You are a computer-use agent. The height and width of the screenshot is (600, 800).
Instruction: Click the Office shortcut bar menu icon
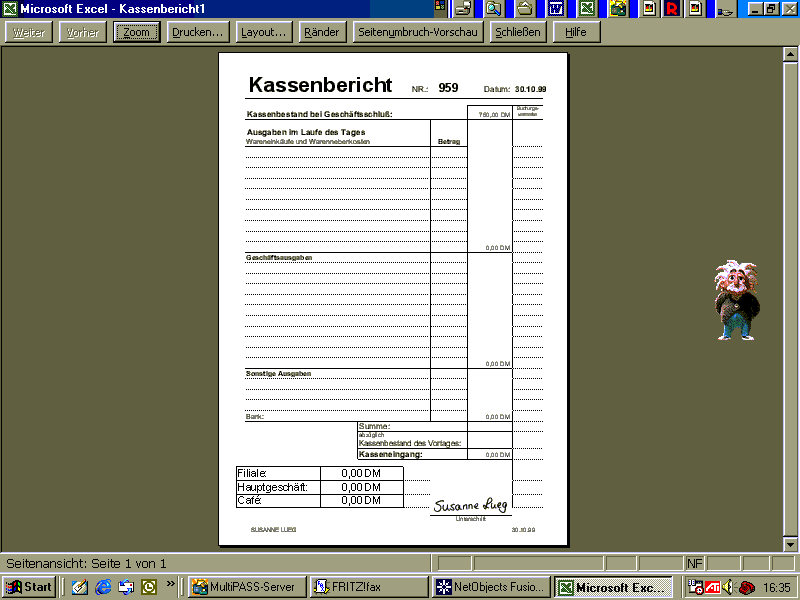[440, 7]
